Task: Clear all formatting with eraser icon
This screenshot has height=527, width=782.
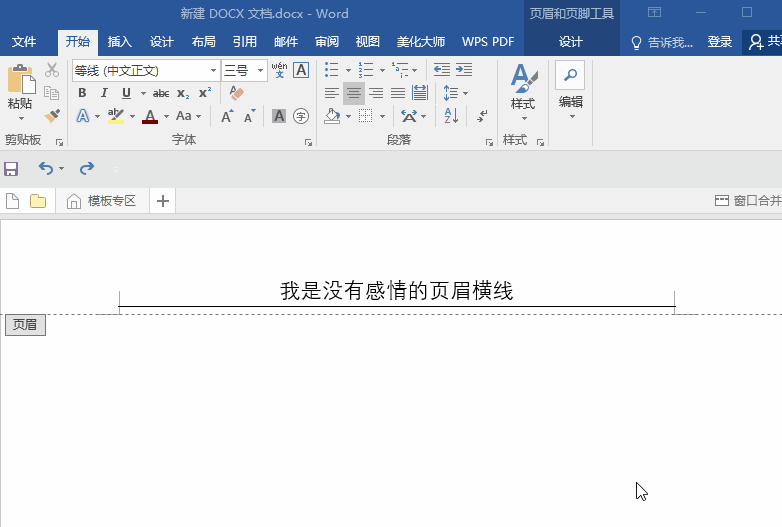Action: click(x=236, y=93)
